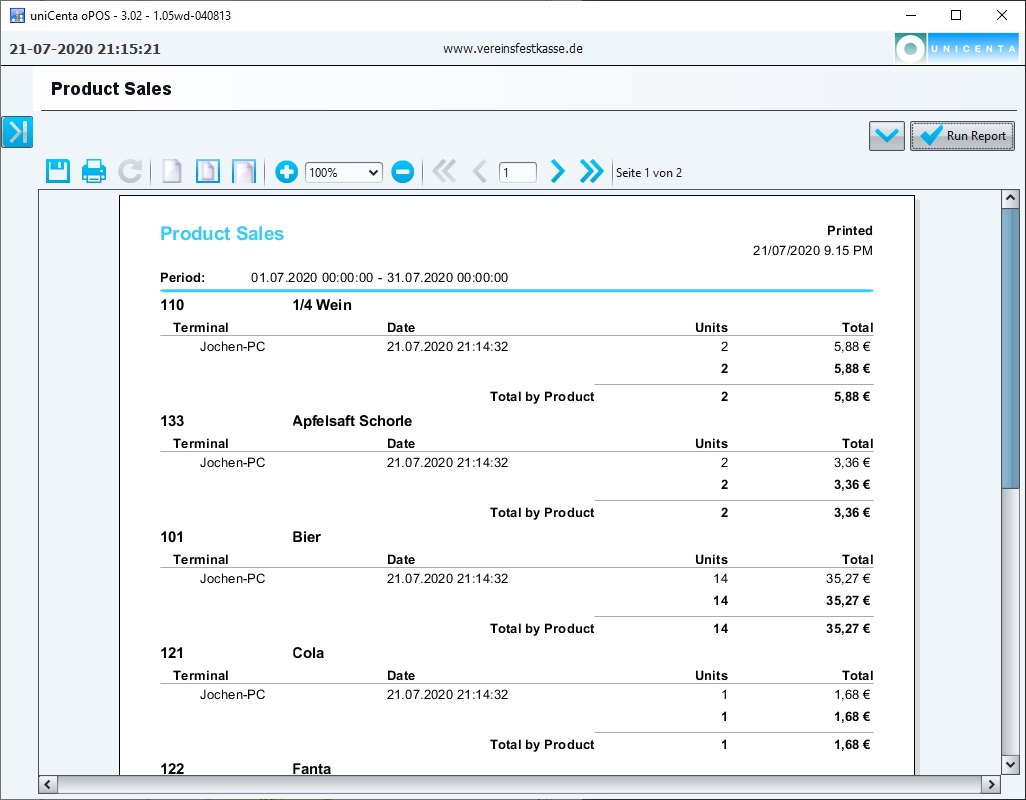Advance to the next report page
The image size is (1026, 800).
(557, 171)
